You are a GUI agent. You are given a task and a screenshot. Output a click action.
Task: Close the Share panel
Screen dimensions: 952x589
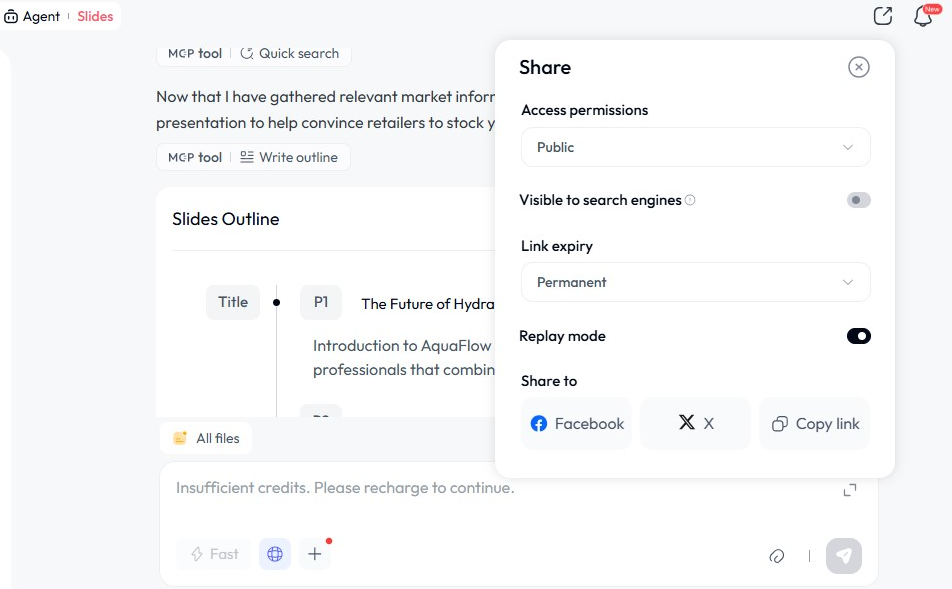[x=858, y=67]
